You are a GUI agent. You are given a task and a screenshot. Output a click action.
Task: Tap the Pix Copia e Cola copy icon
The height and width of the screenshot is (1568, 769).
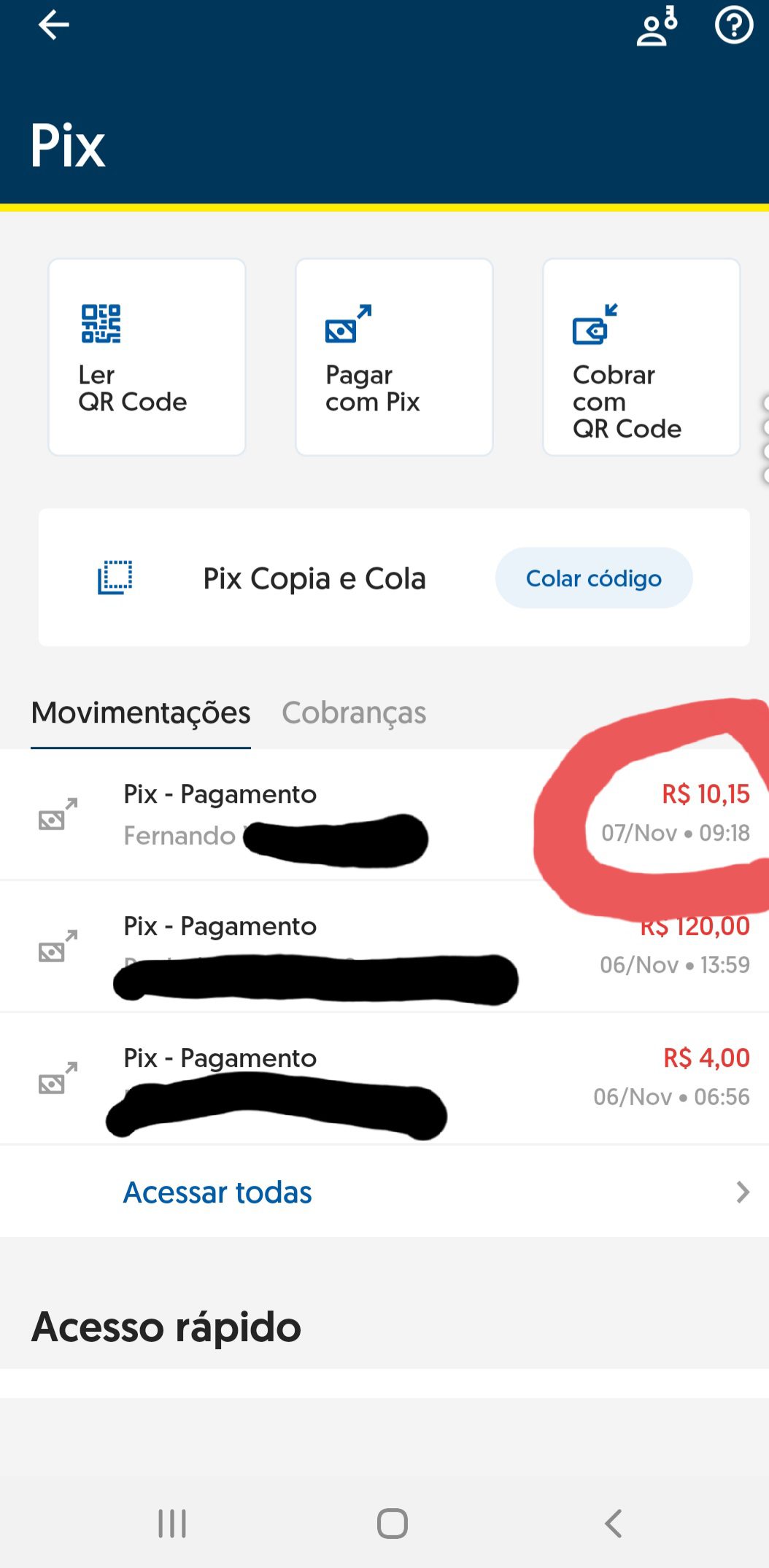coord(115,578)
